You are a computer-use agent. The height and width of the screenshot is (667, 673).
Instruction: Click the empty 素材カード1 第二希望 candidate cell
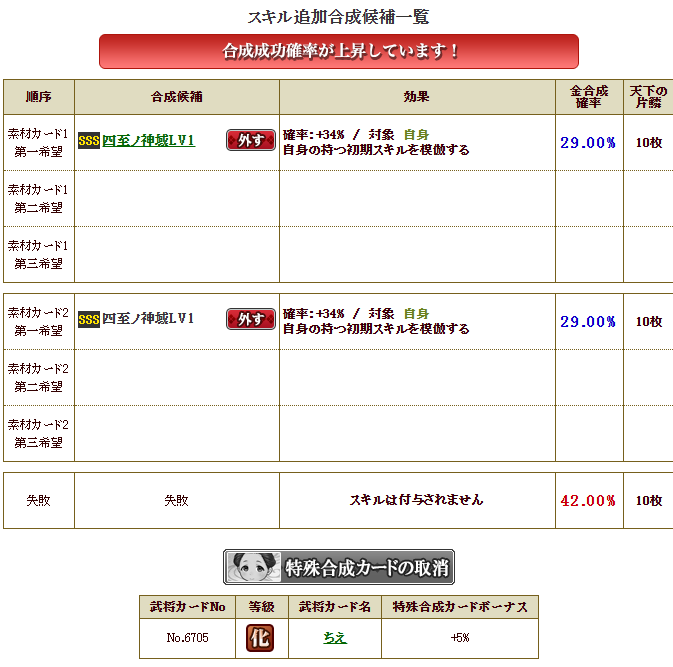[x=177, y=198]
